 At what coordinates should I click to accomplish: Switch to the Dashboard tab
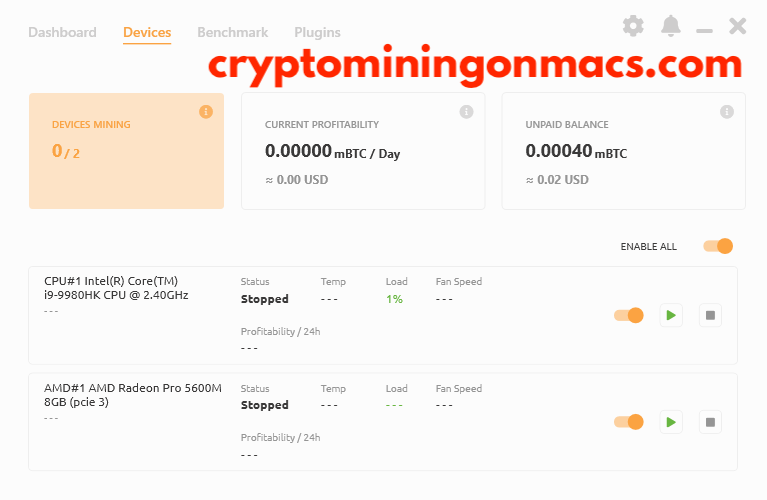[62, 32]
